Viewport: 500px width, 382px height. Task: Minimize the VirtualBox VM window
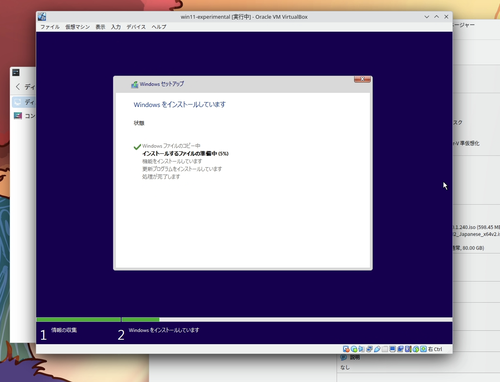pos(427,17)
